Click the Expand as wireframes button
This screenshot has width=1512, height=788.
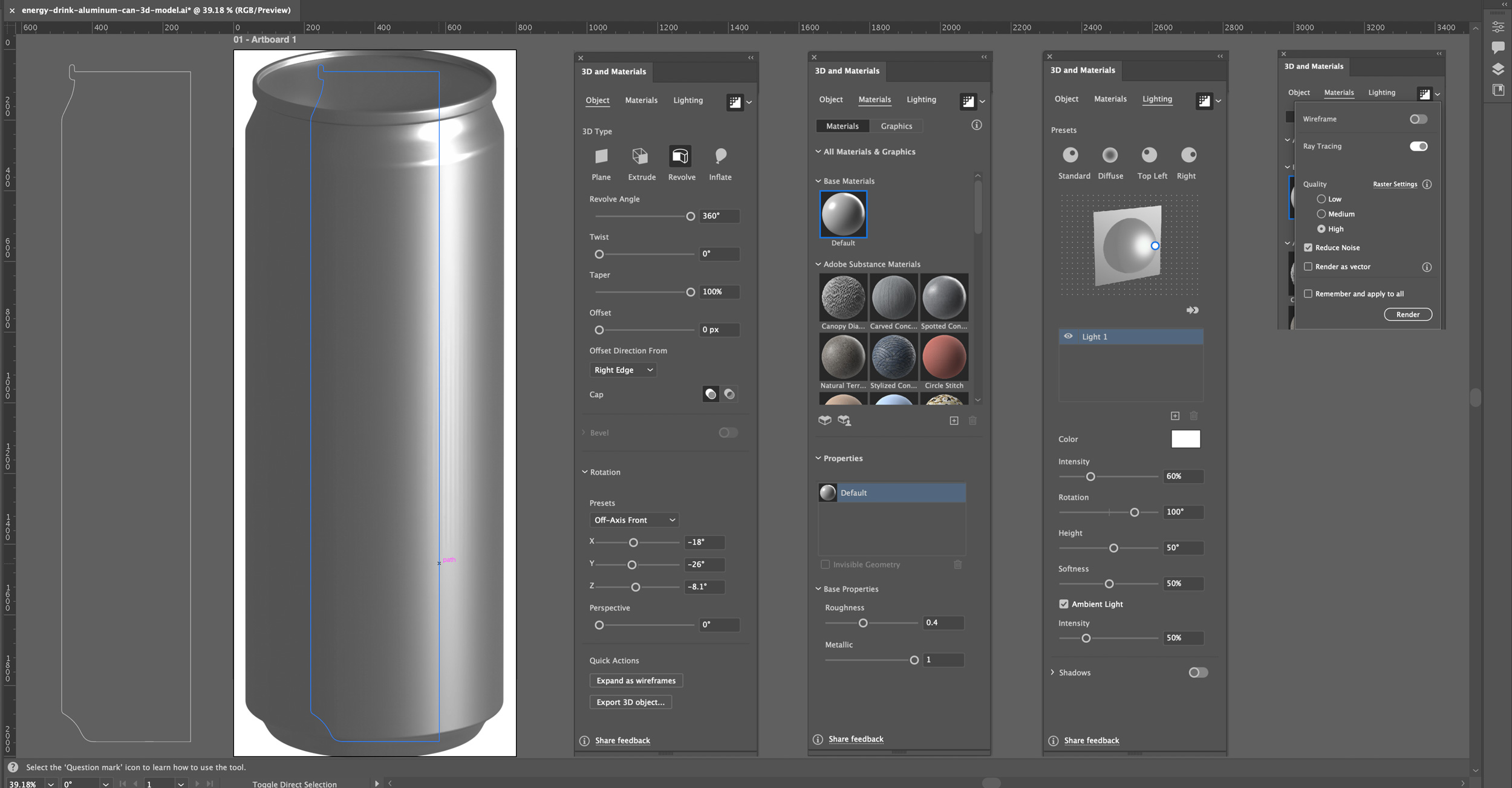click(636, 680)
